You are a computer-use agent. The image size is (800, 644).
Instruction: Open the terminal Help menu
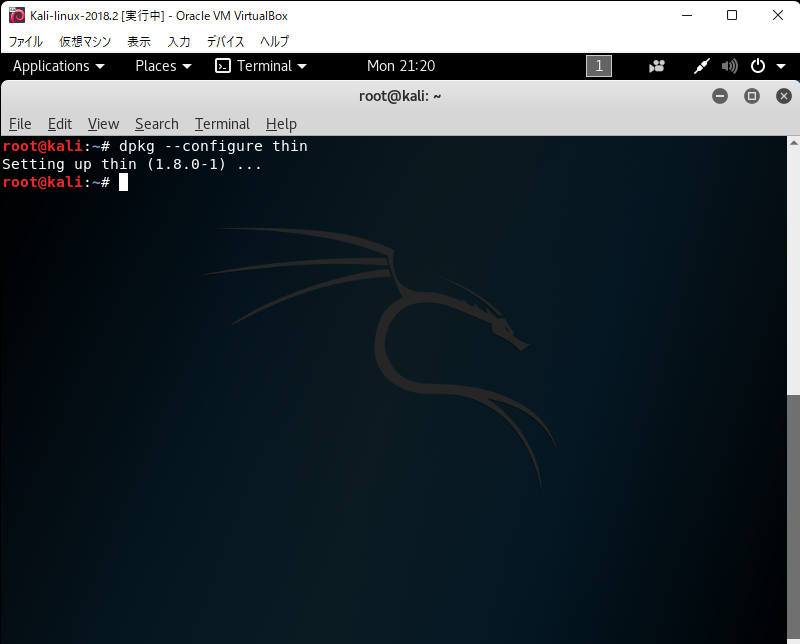tap(281, 124)
